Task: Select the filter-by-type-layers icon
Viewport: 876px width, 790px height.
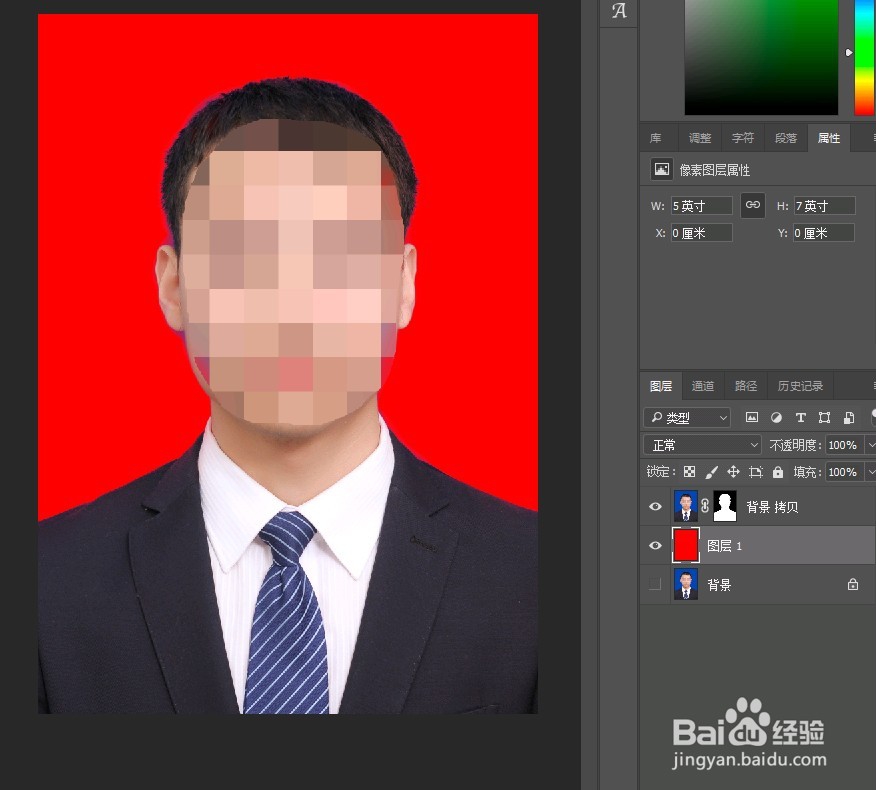Action: (800, 417)
